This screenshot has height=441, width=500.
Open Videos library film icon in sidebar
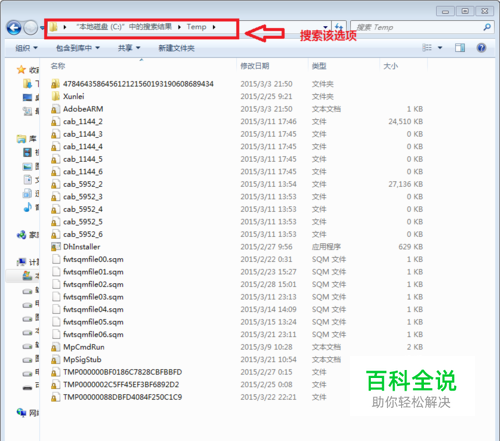(x=27, y=153)
